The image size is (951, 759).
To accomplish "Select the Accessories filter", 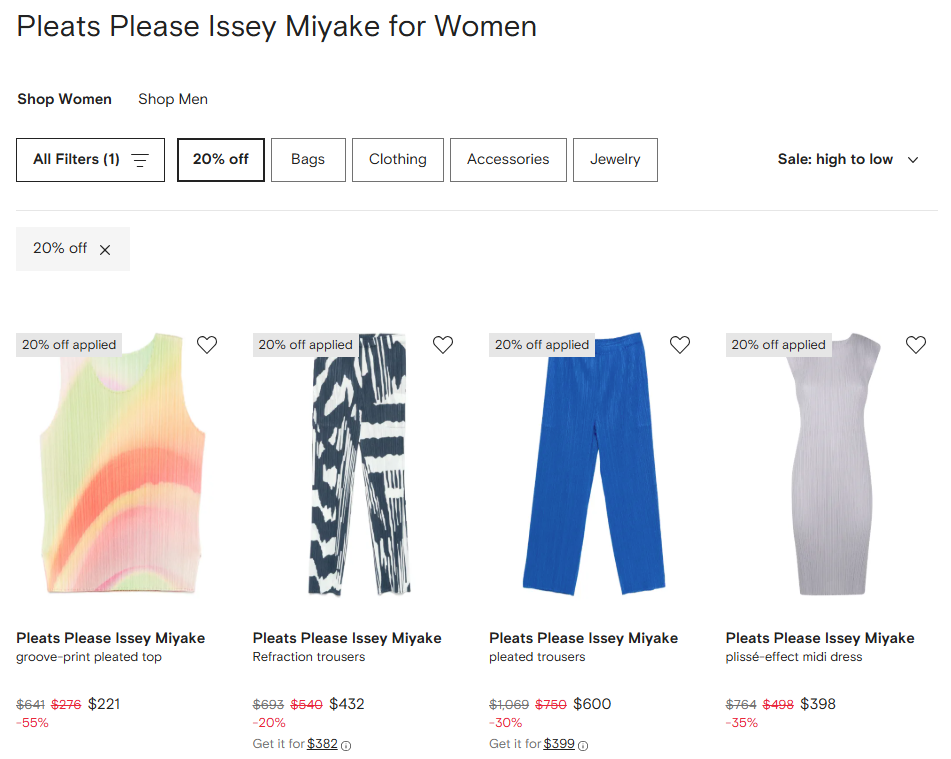I will tap(508, 160).
